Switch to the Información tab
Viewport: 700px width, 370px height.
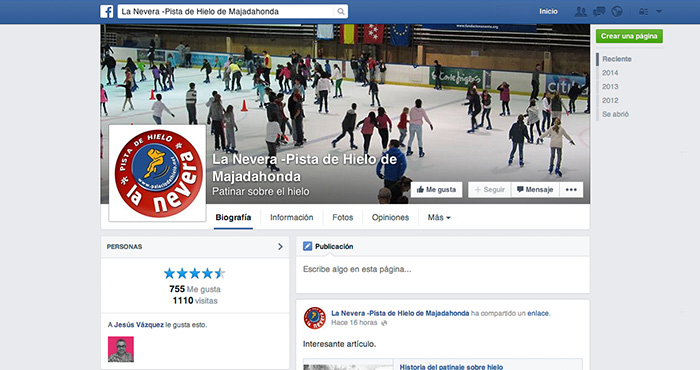[x=292, y=217]
